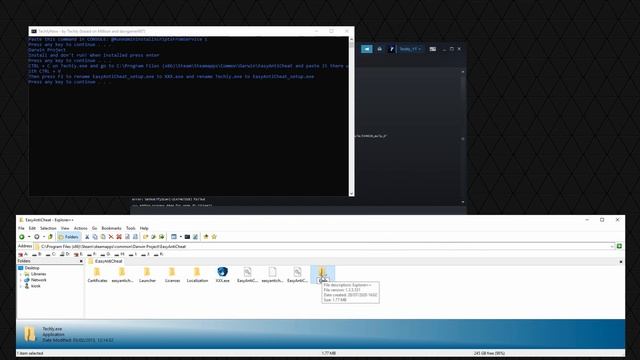Screen dimensions: 640x360
Task: Open the address bar dropdown arrow
Action: [x=612, y=247]
